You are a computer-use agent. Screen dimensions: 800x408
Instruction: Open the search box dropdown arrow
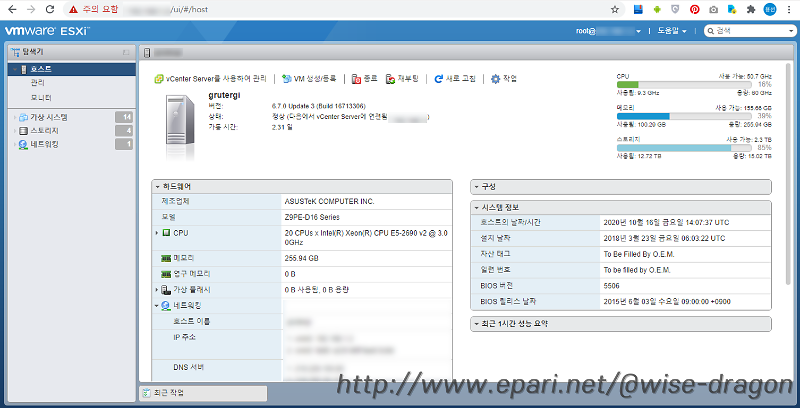click(x=790, y=31)
